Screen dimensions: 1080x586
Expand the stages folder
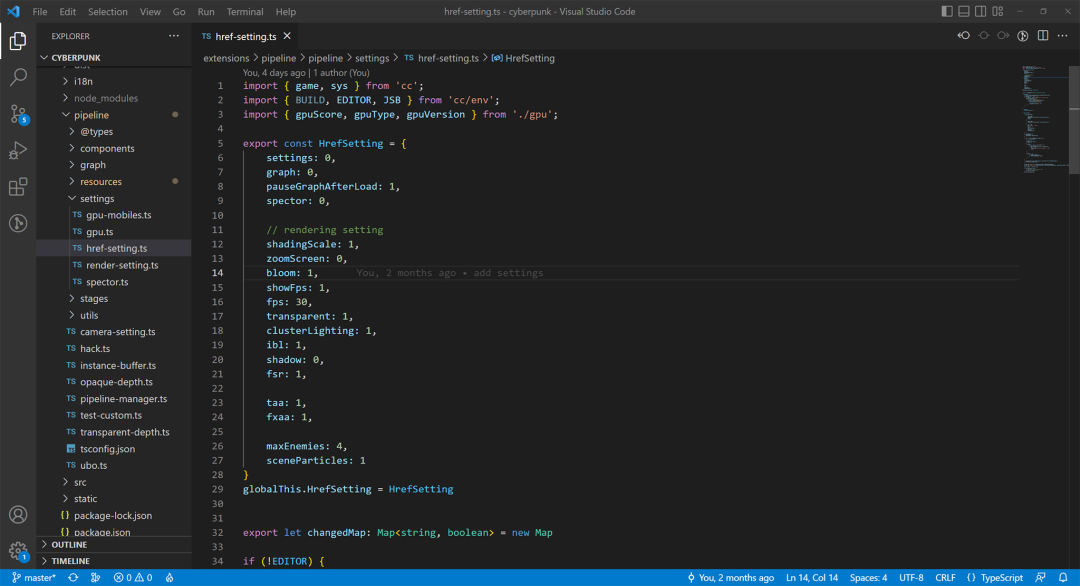pos(94,299)
